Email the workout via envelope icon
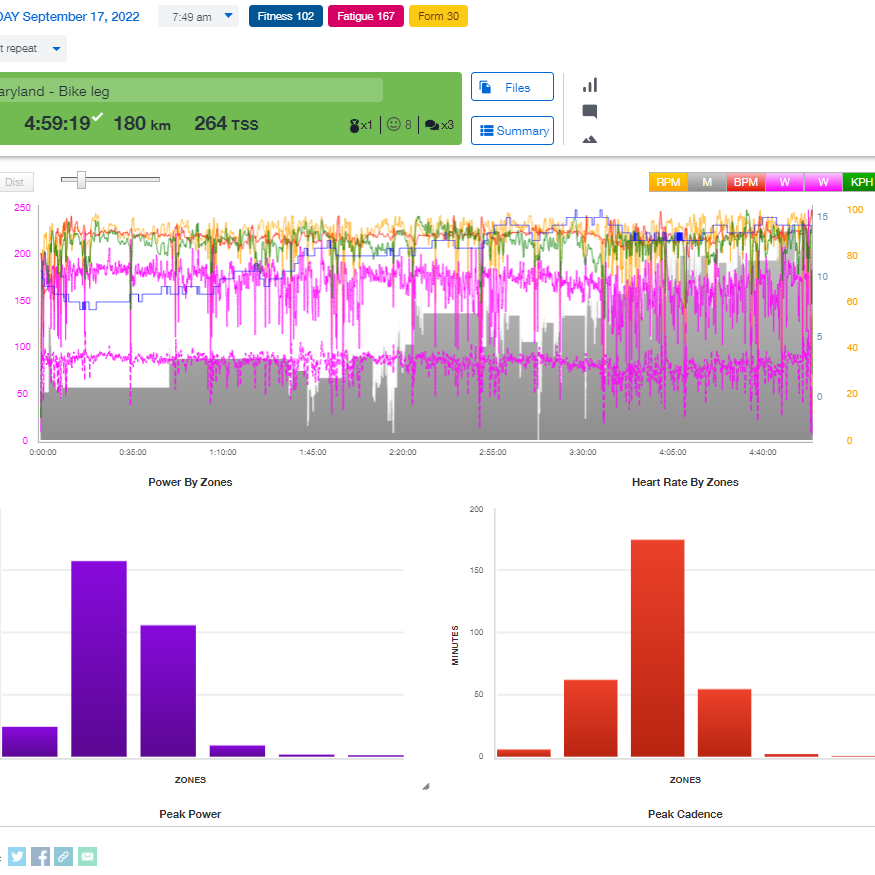Screen dimensions: 875x875 (87, 856)
